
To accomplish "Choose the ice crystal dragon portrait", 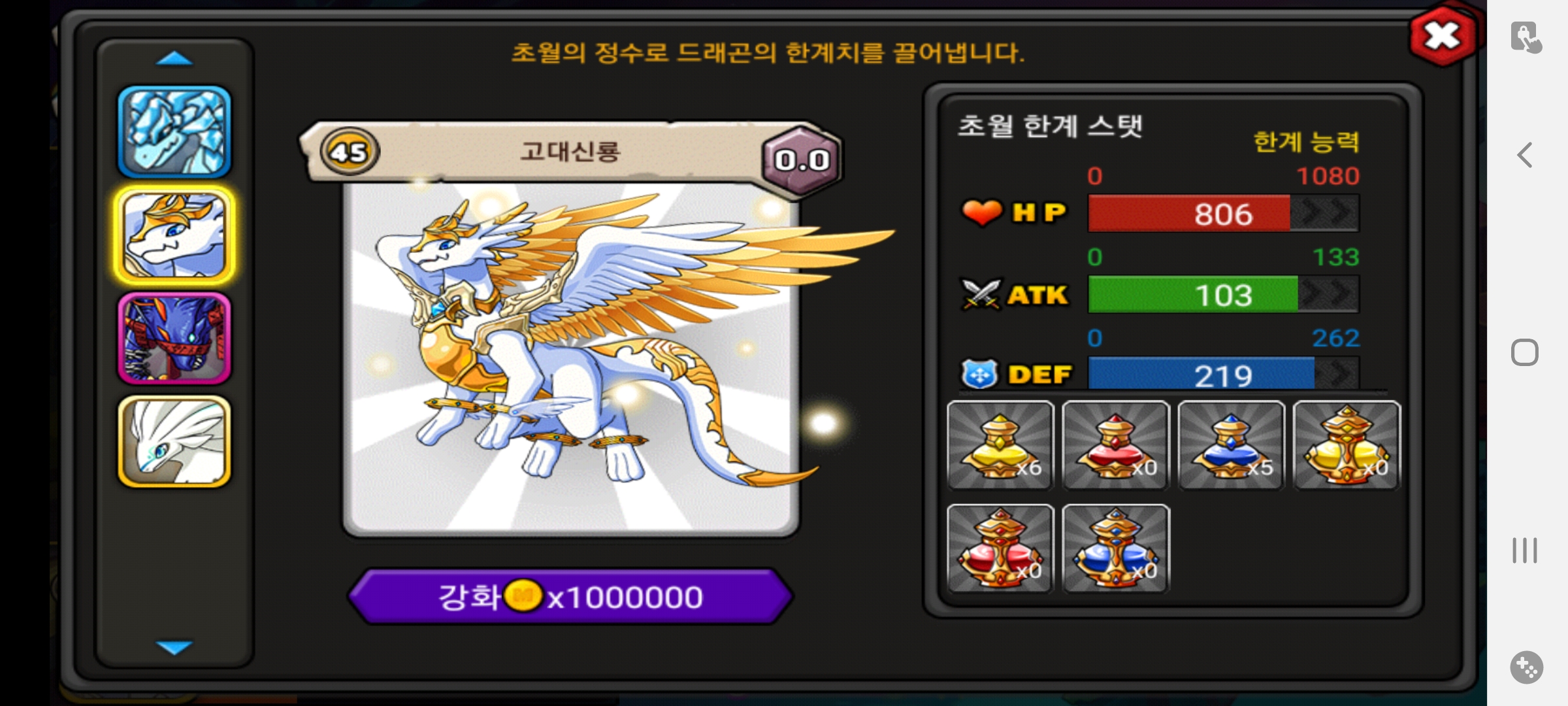I will pyautogui.click(x=174, y=132).
